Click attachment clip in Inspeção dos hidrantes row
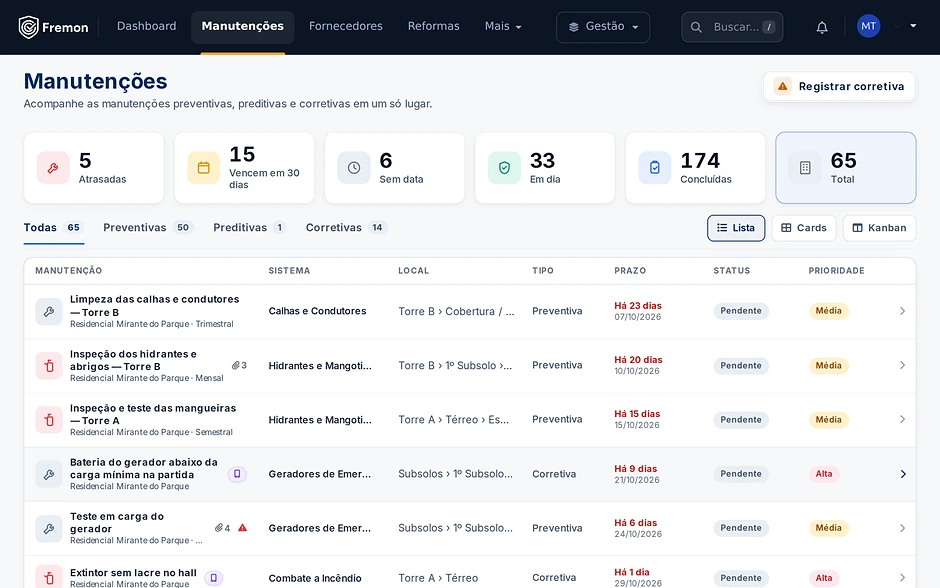 236,365
